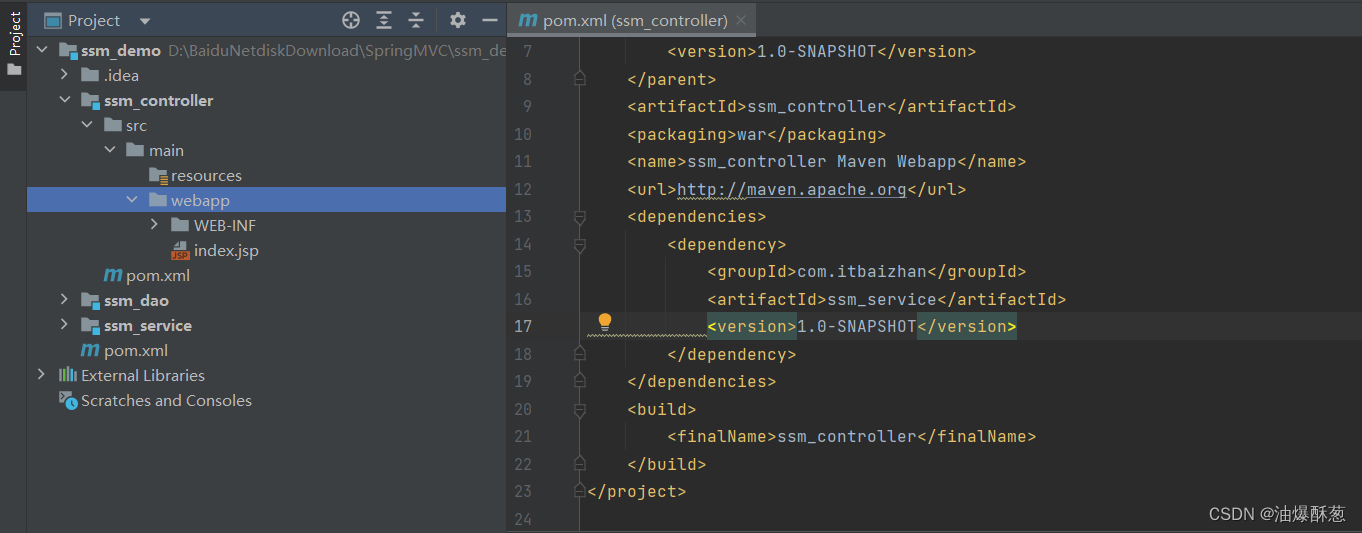Click the war packaging value

[752, 134]
